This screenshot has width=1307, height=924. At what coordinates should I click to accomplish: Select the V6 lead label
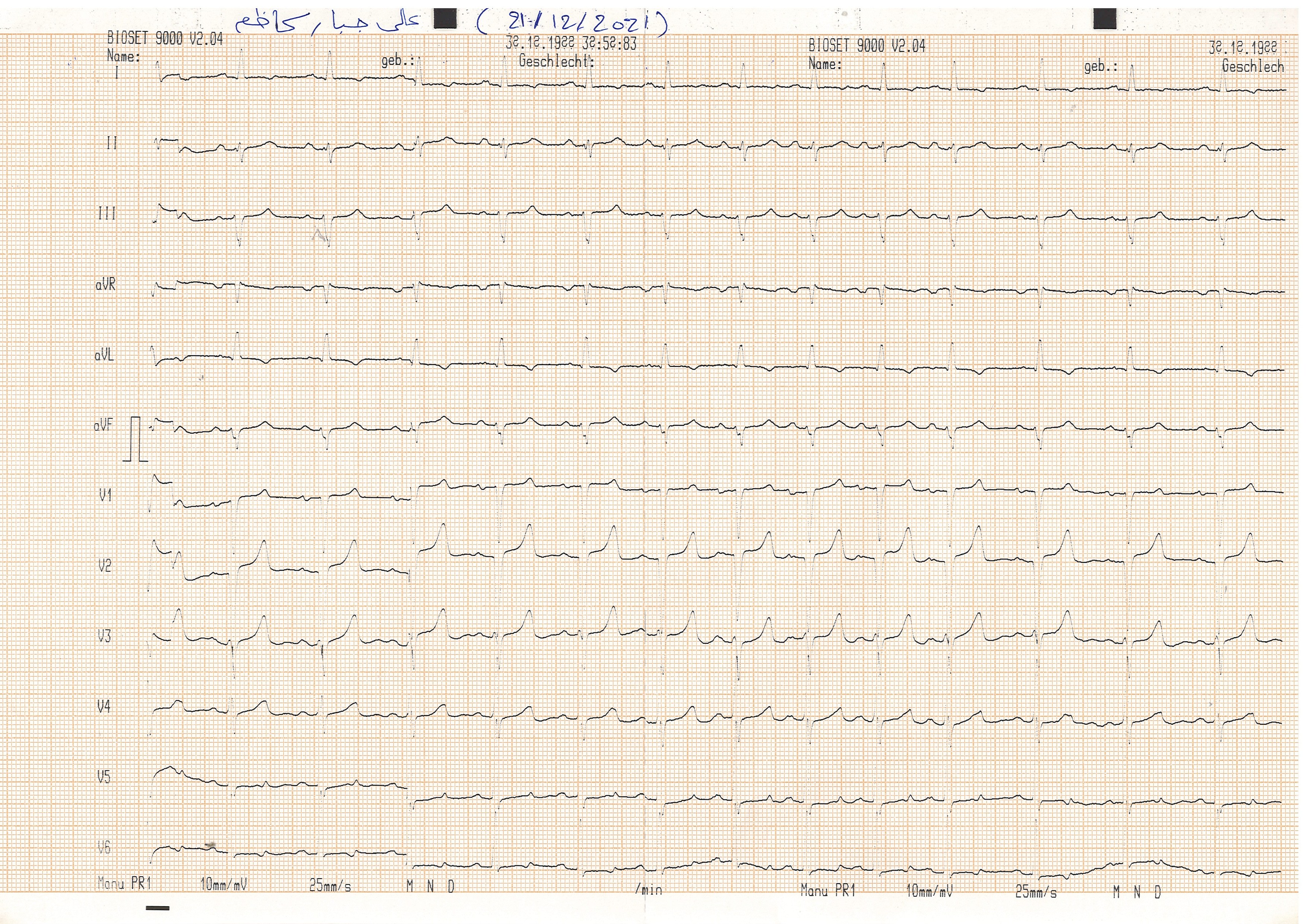point(104,848)
